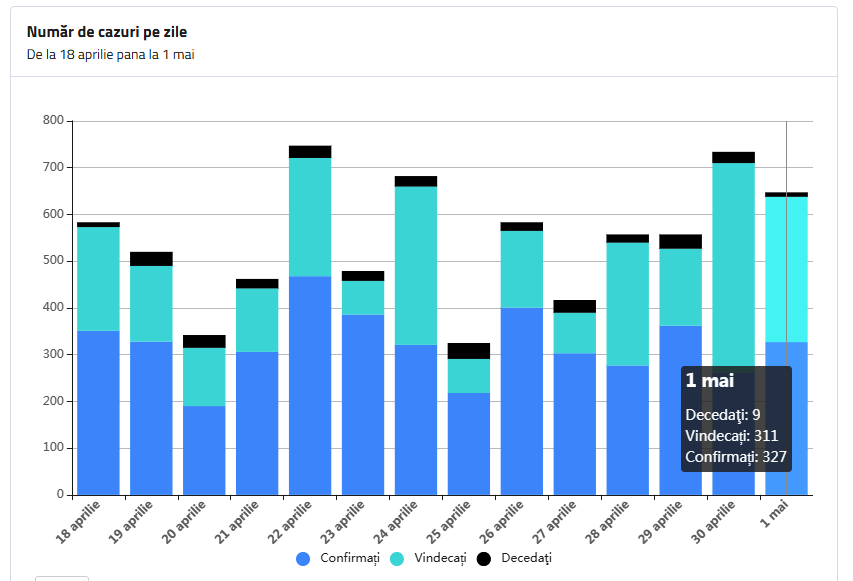Click the Decedați legend label text
853x581 pixels.
tap(526, 558)
